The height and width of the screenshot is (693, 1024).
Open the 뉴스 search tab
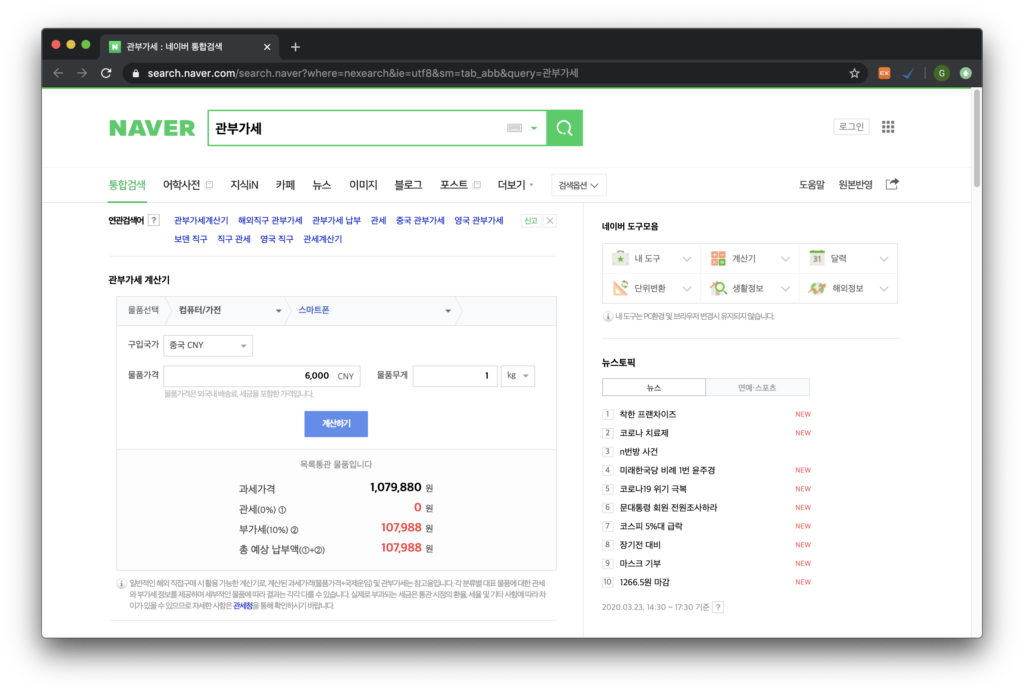tap(321, 185)
